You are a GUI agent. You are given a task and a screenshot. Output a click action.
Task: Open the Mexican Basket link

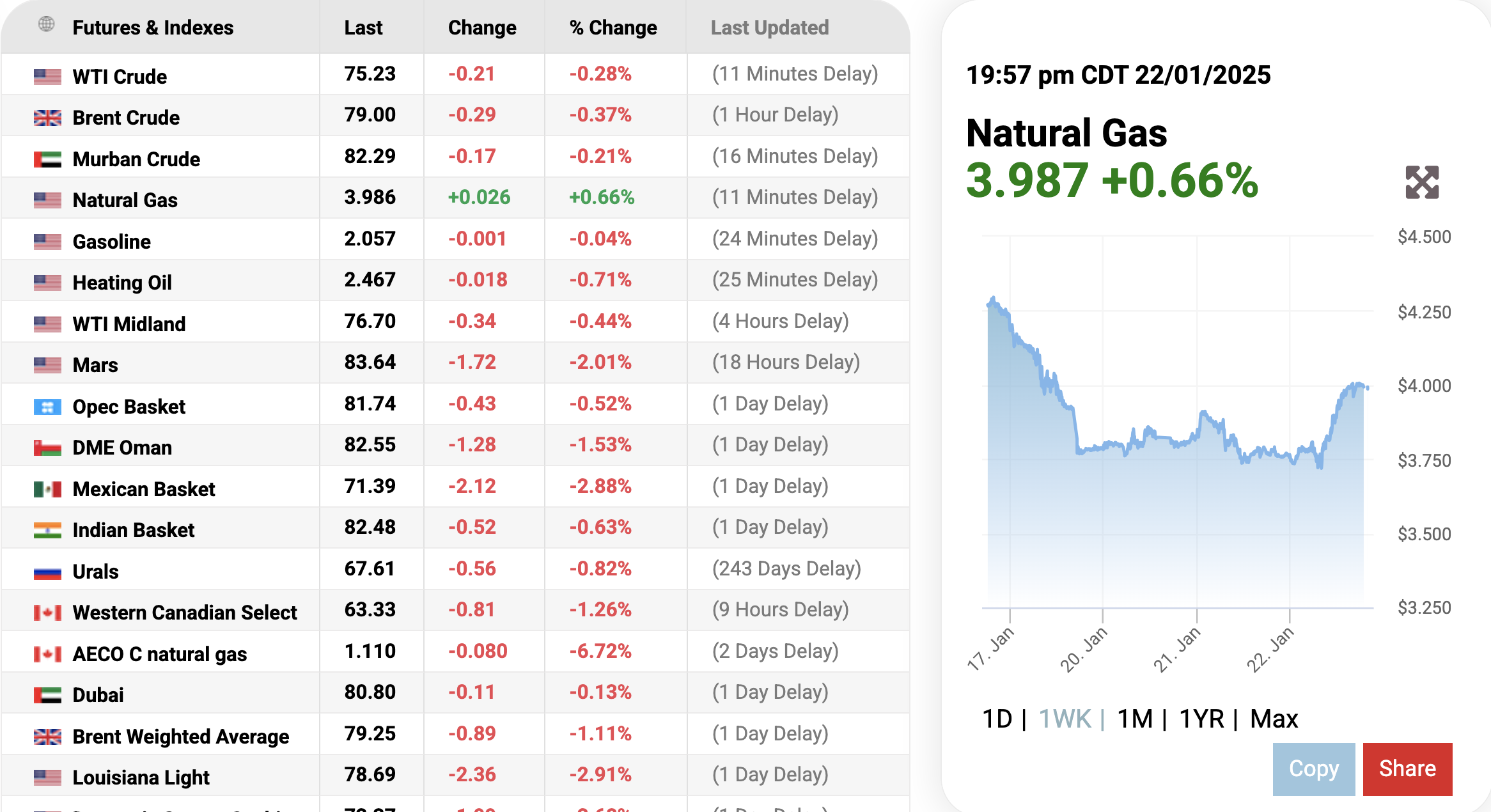pyautogui.click(x=144, y=489)
